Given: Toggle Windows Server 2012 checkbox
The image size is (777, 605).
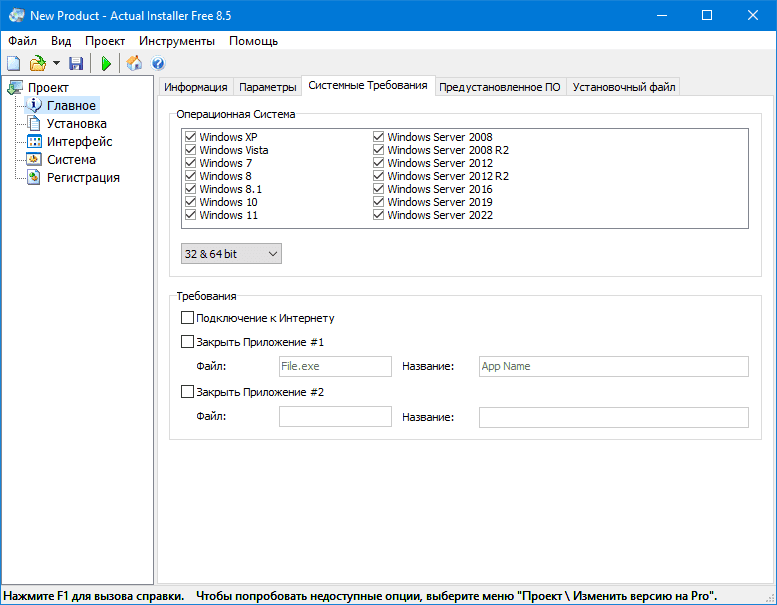Looking at the screenshot, I should [378, 163].
